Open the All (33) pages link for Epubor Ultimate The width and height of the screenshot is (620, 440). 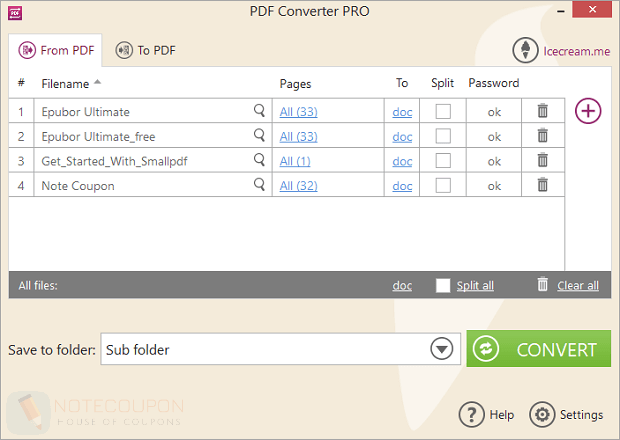click(299, 112)
